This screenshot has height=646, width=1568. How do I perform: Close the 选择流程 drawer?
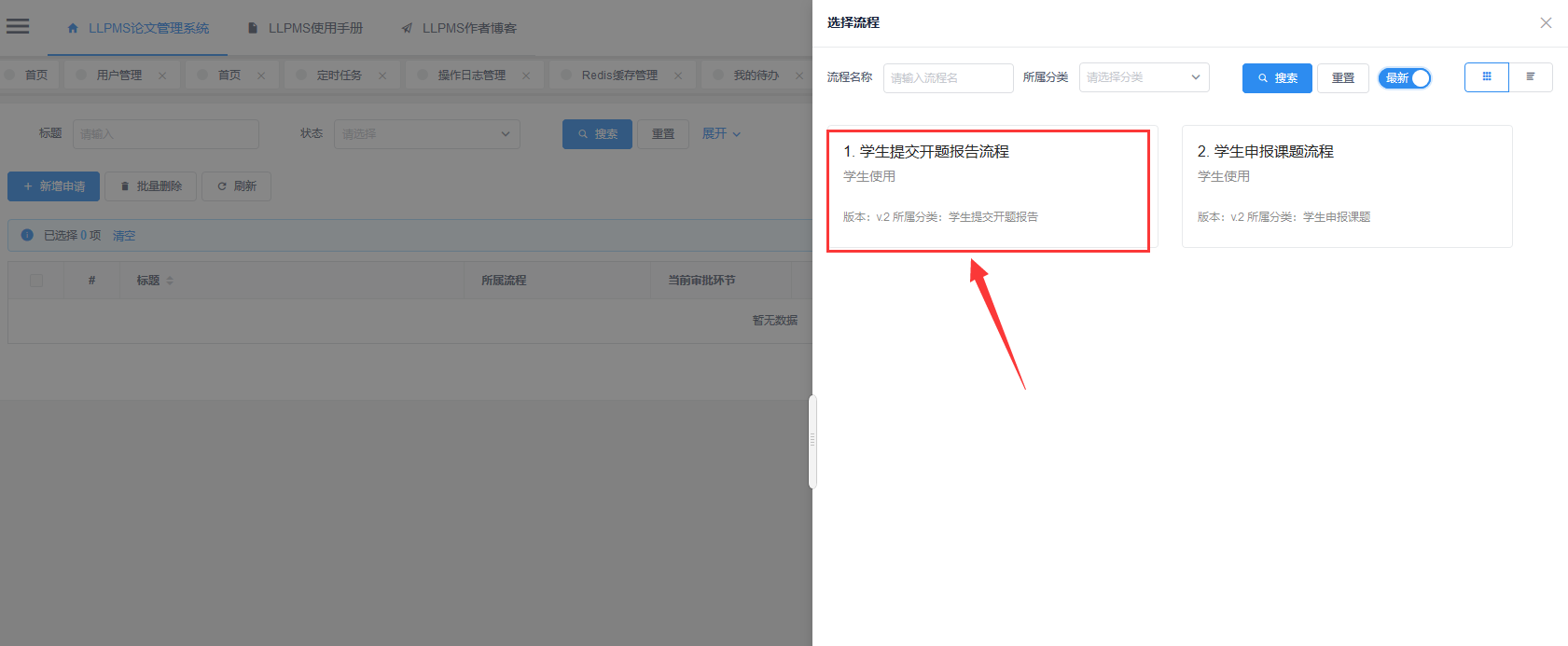[x=1546, y=22]
